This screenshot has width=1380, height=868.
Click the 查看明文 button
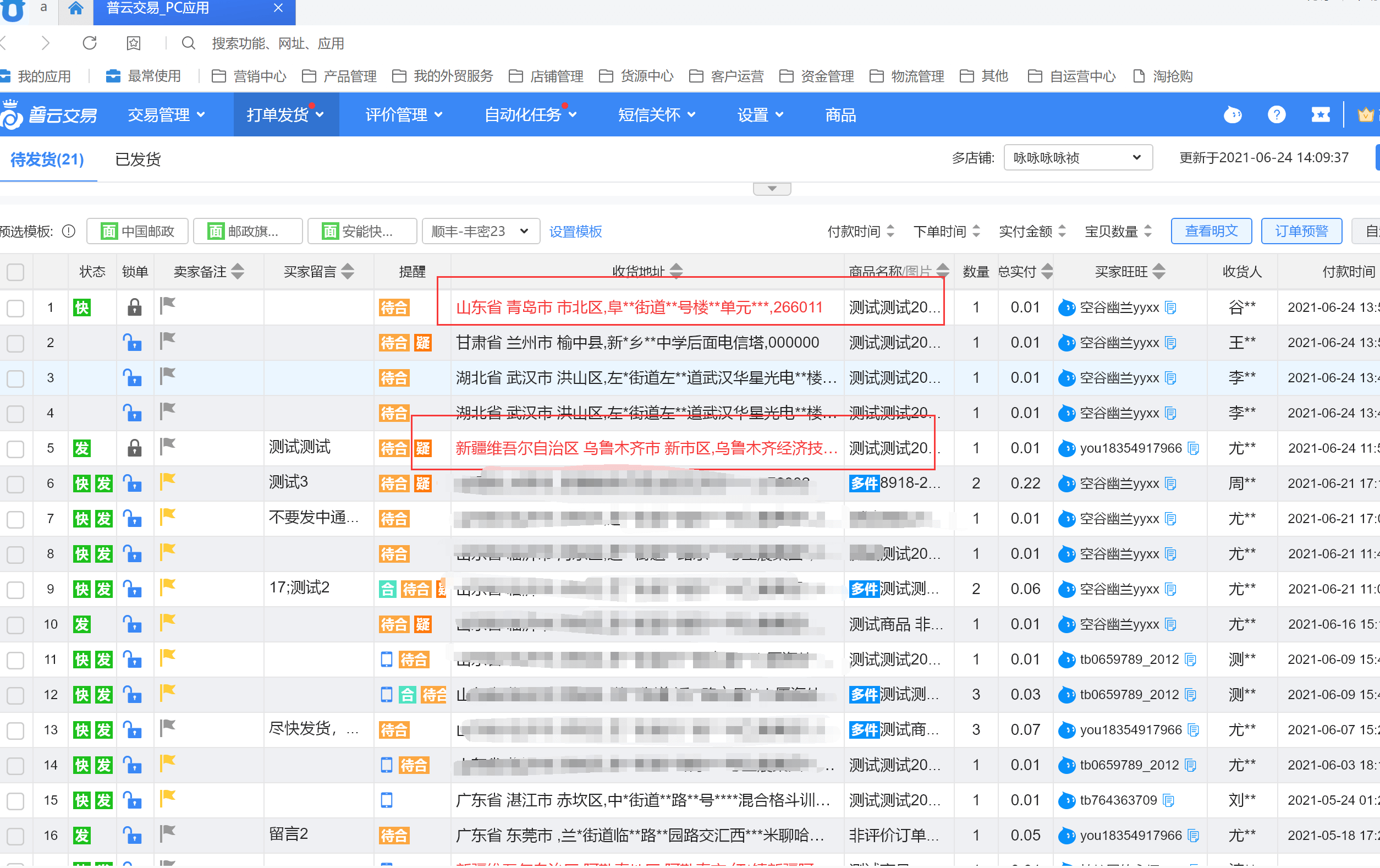click(1211, 231)
